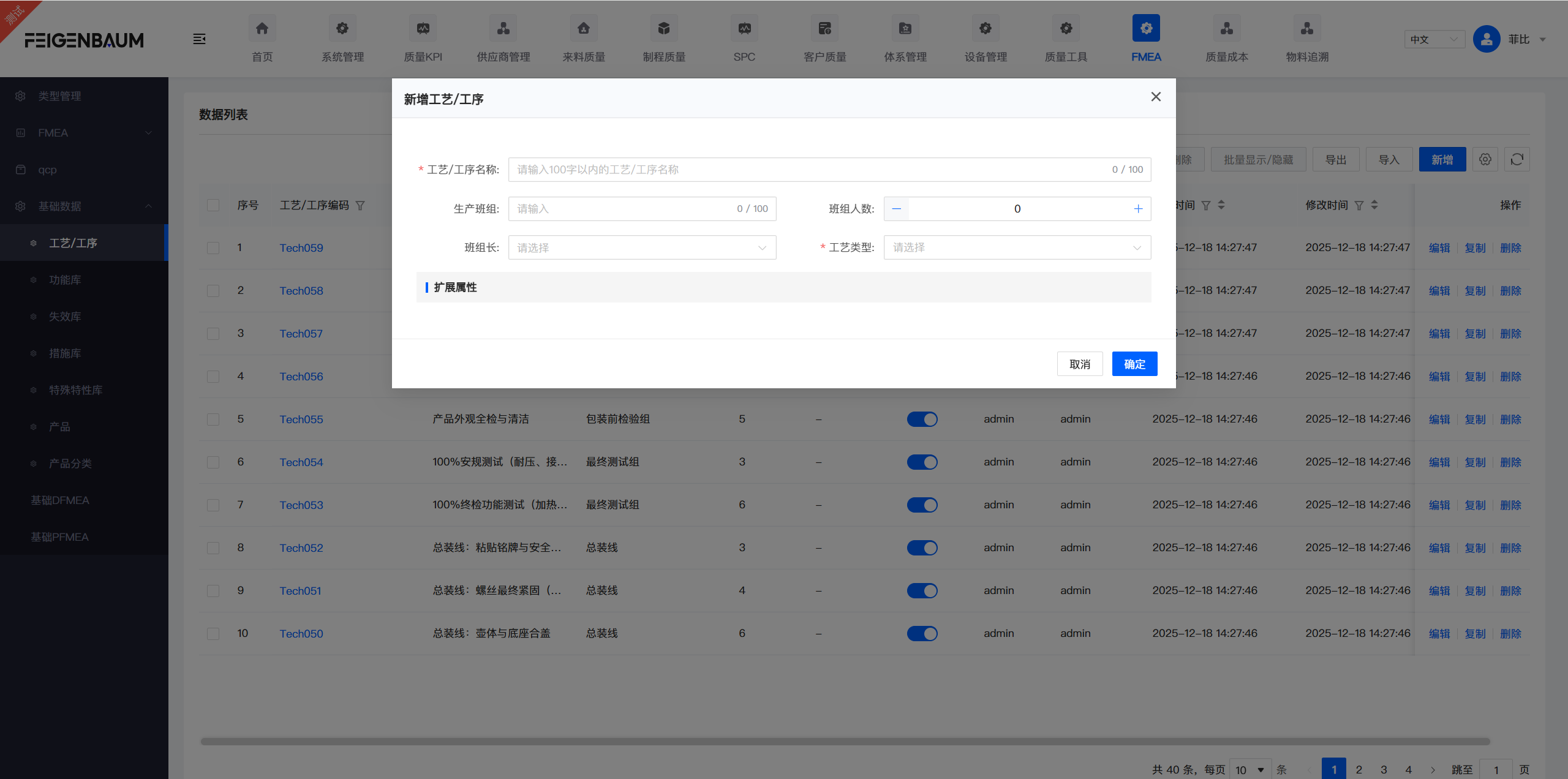This screenshot has width=1568, height=779.
Task: Select all rows with the header checkbox
Action: [x=213, y=205]
